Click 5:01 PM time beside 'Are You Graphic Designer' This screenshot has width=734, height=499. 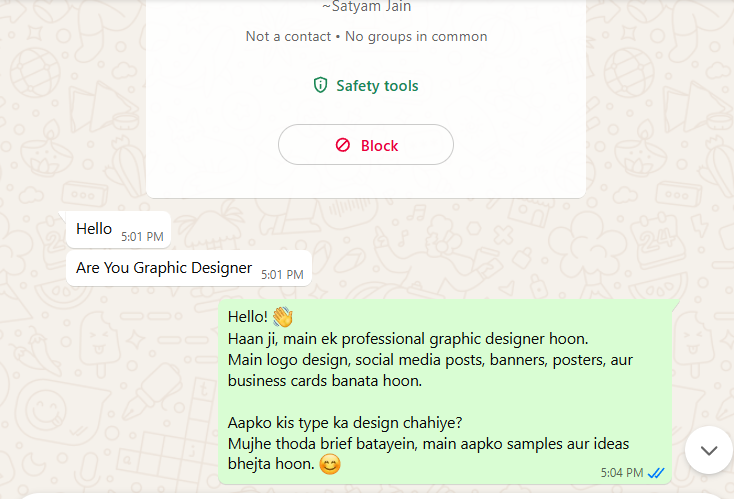pyautogui.click(x=282, y=275)
